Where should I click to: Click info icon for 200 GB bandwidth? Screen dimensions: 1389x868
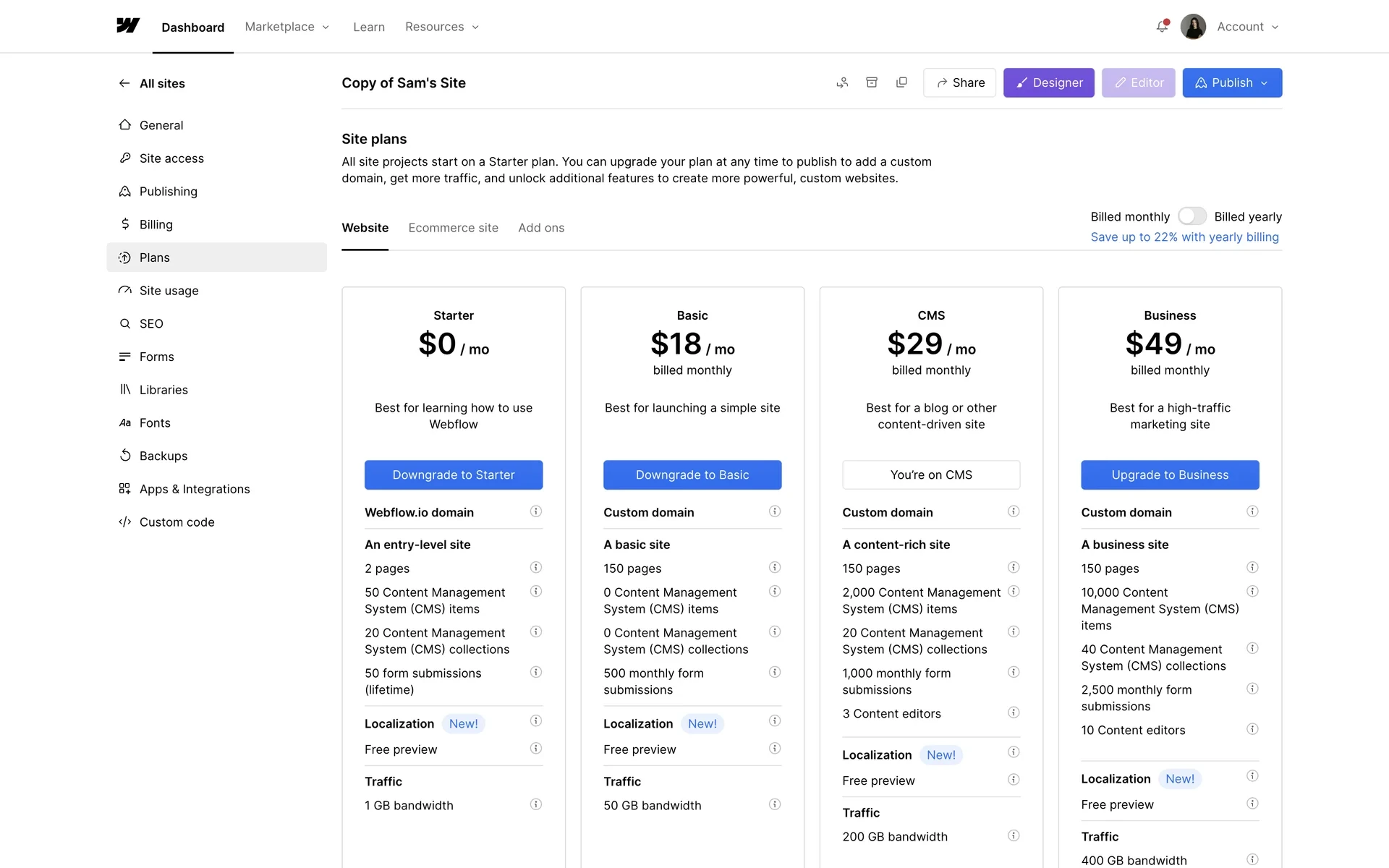(1014, 835)
